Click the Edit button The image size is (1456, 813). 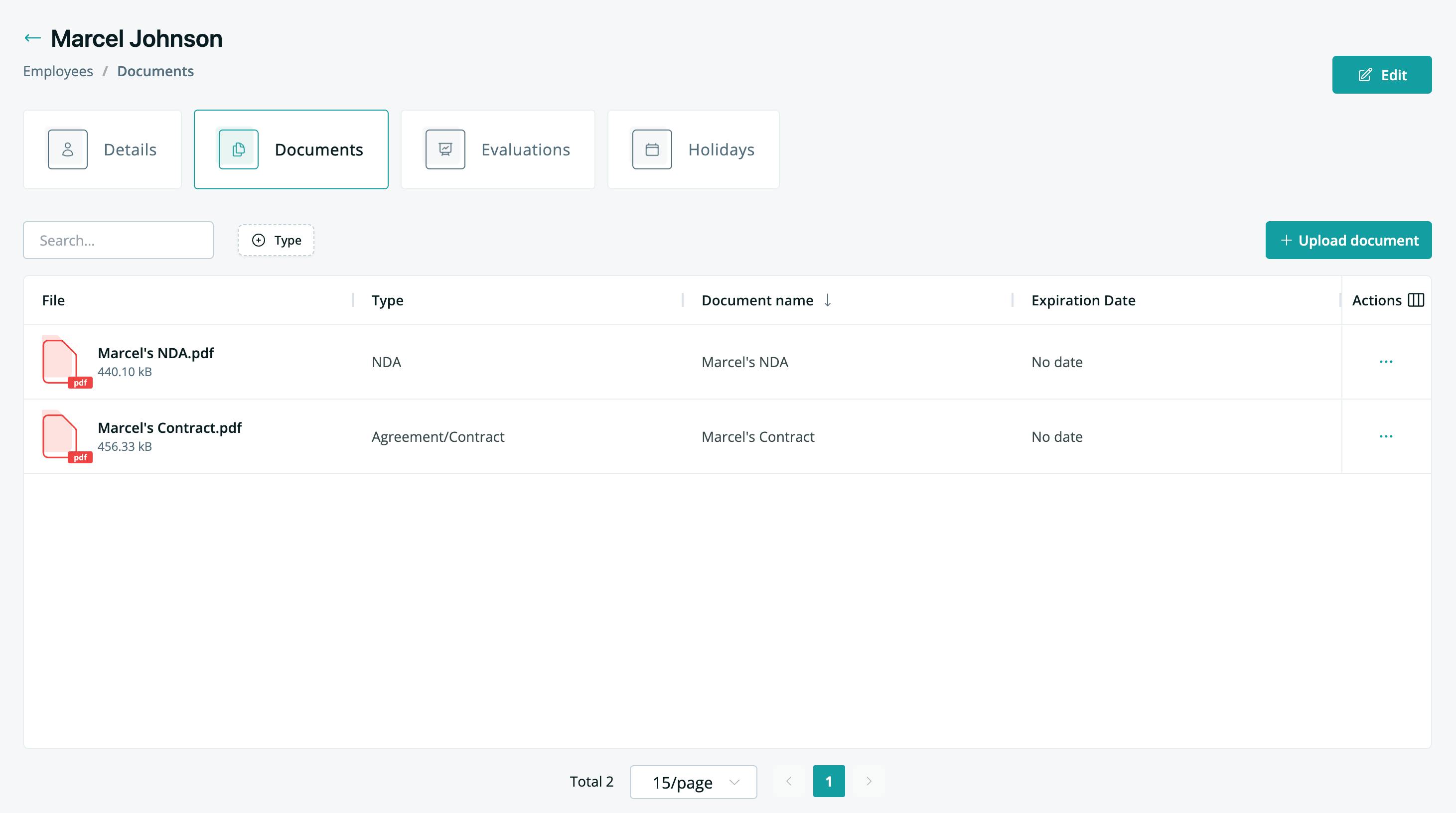1381,75
